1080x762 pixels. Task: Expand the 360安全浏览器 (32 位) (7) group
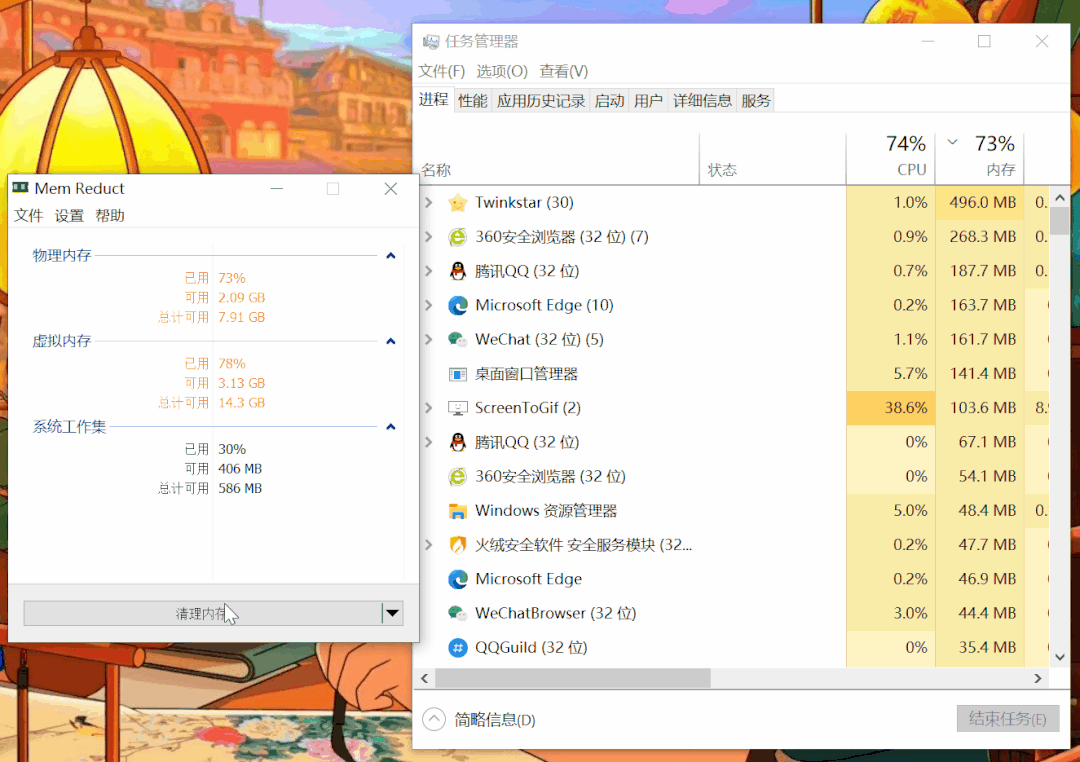tap(429, 237)
